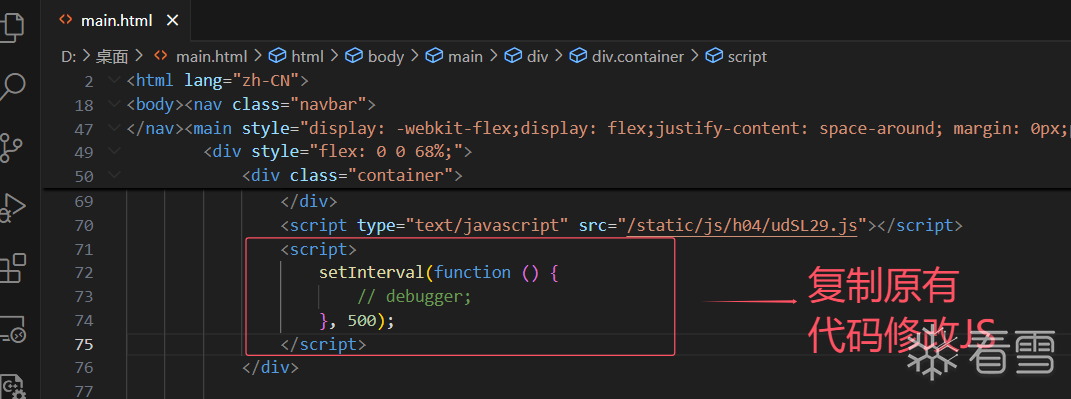Collapse the body fold arrow at line 18
The image size is (1071, 399).
click(113, 105)
